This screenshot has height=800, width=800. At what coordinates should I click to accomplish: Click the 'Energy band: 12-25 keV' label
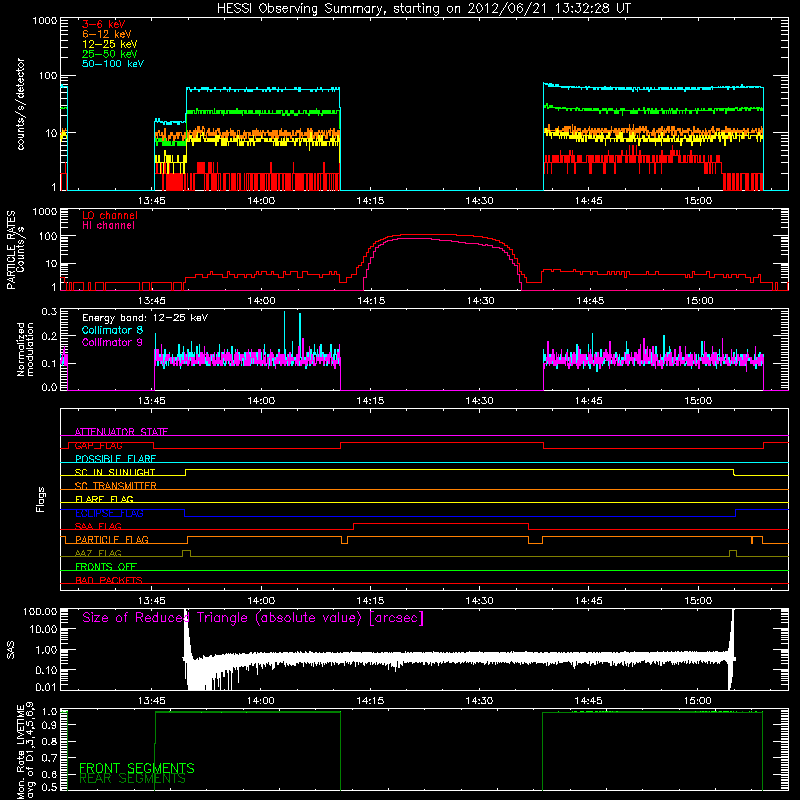point(145,318)
